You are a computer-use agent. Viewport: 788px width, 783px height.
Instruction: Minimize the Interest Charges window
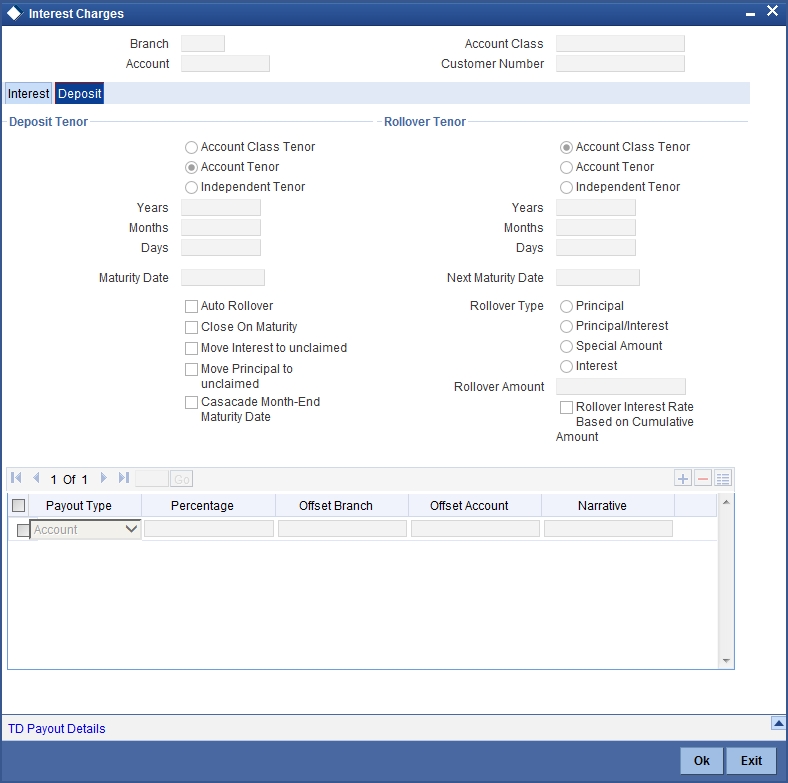(750, 14)
